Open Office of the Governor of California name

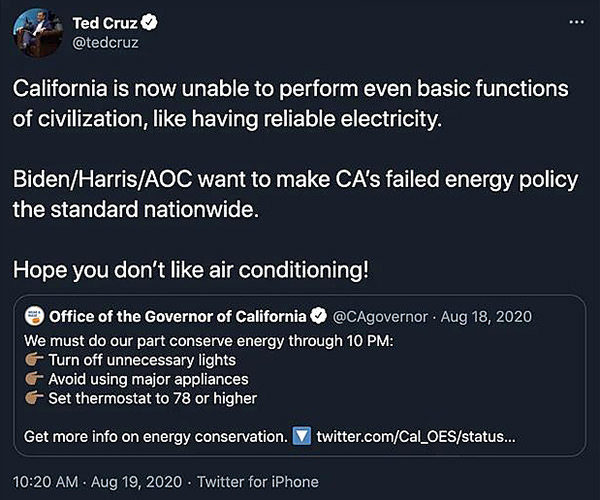point(178,316)
